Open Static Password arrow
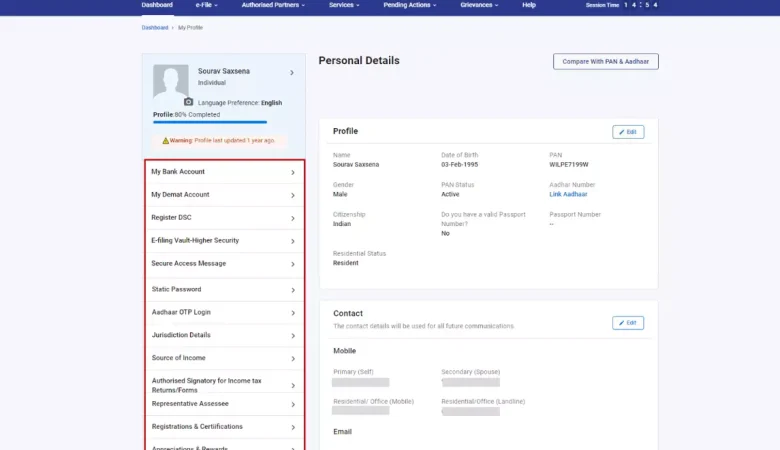The height and width of the screenshot is (450, 780). click(x=292, y=290)
